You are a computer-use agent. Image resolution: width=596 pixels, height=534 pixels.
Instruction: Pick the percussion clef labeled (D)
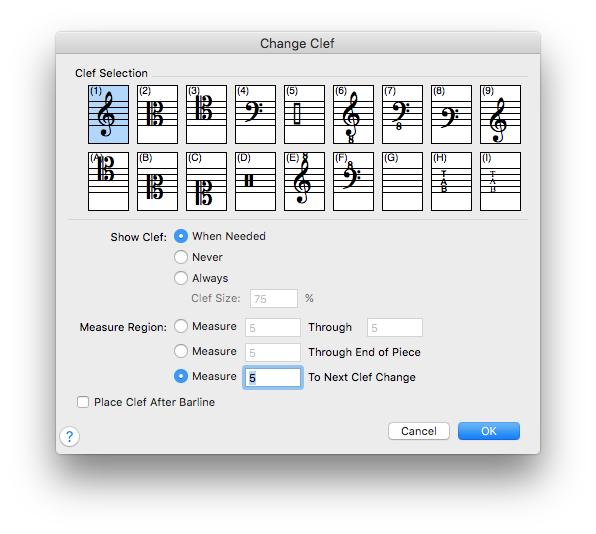click(x=255, y=181)
